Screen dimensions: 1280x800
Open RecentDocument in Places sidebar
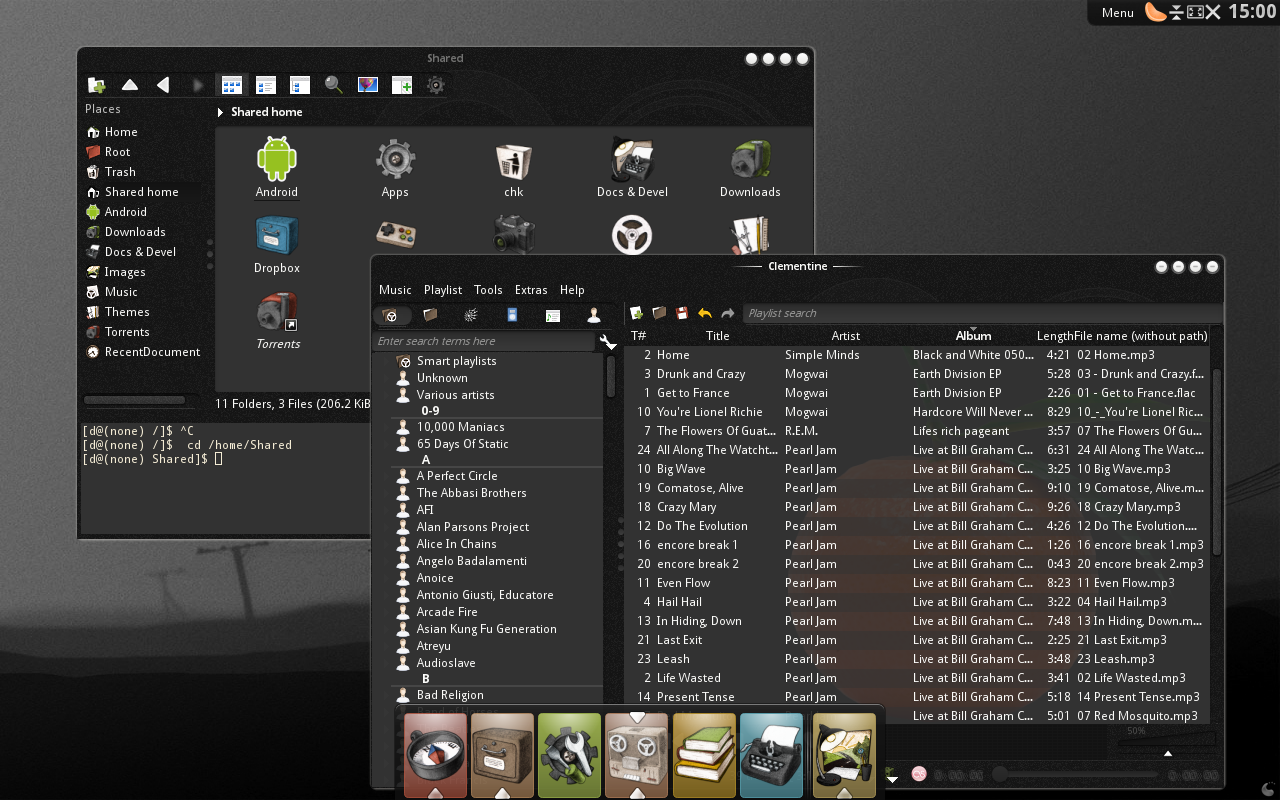152,352
